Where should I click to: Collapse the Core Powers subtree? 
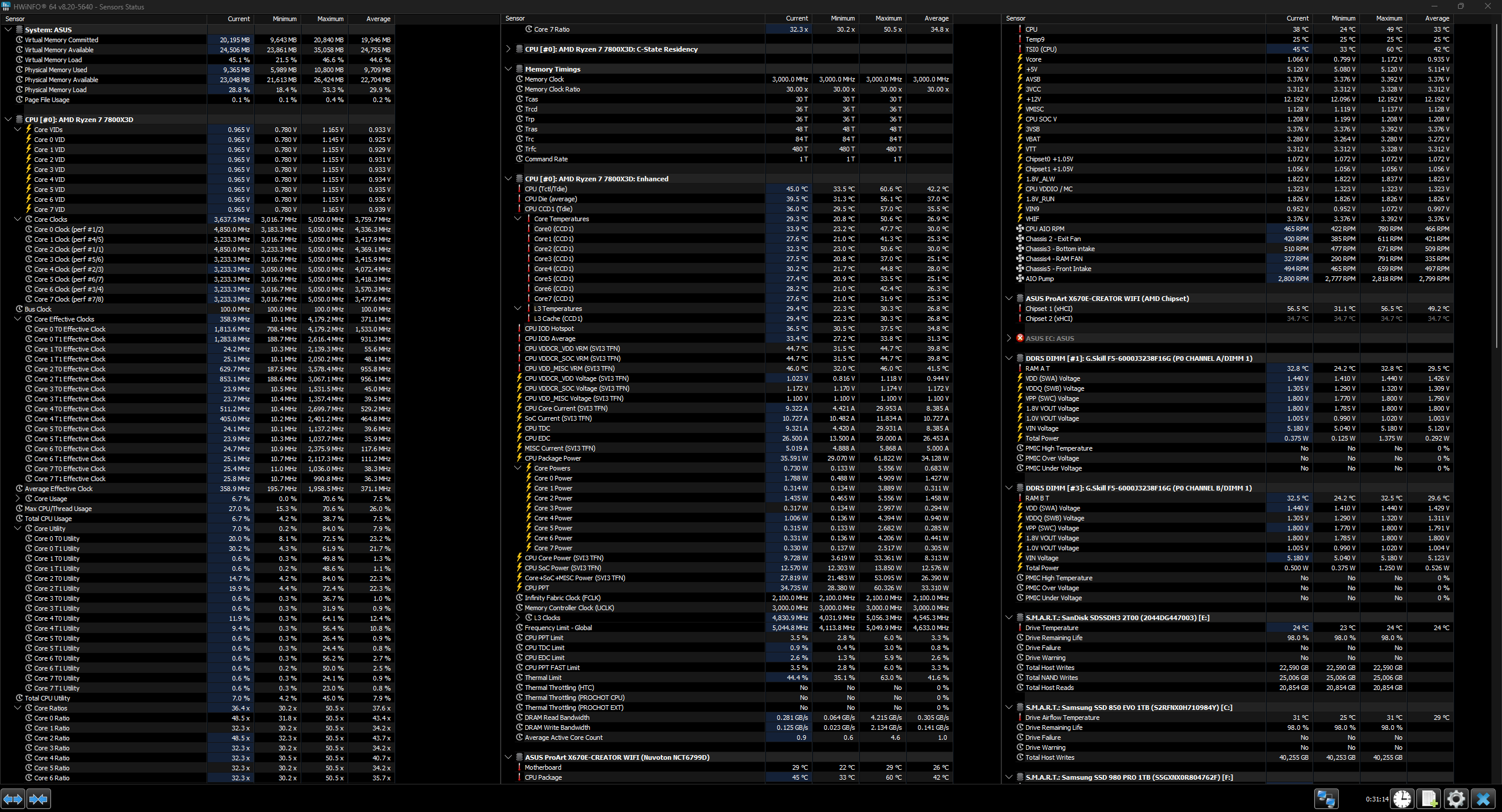(518, 468)
